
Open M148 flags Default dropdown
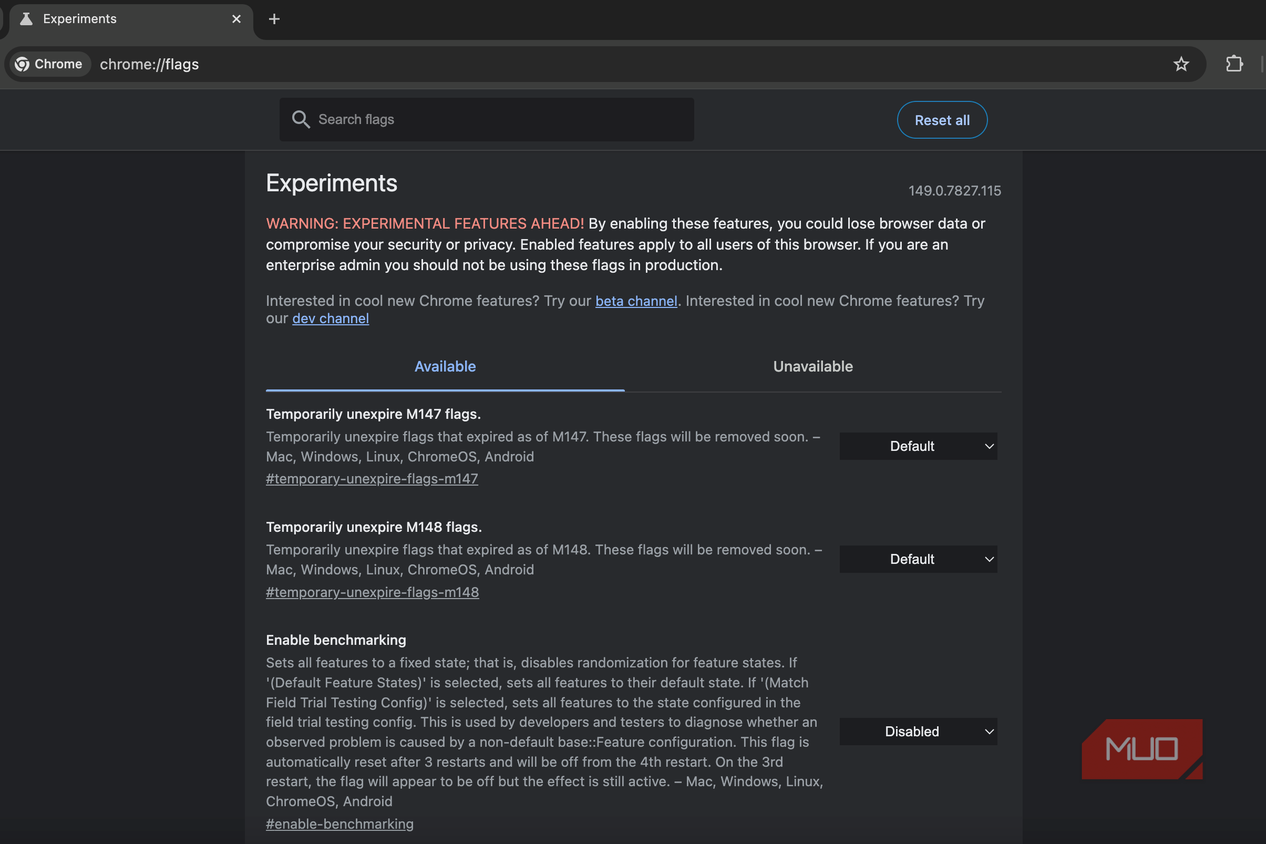point(918,559)
